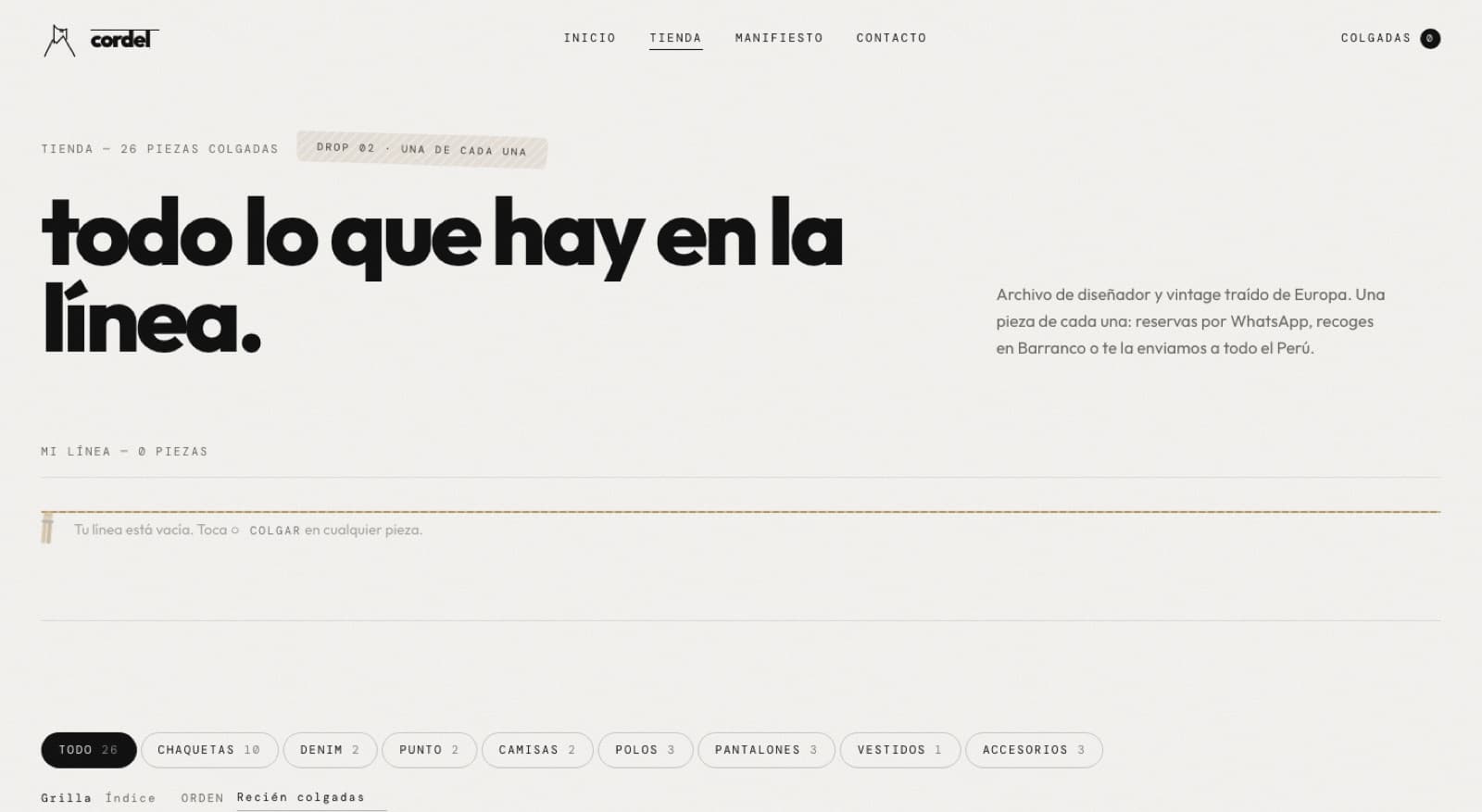Open the TIENDA nav link
This screenshot has width=1482, height=812.
click(675, 38)
